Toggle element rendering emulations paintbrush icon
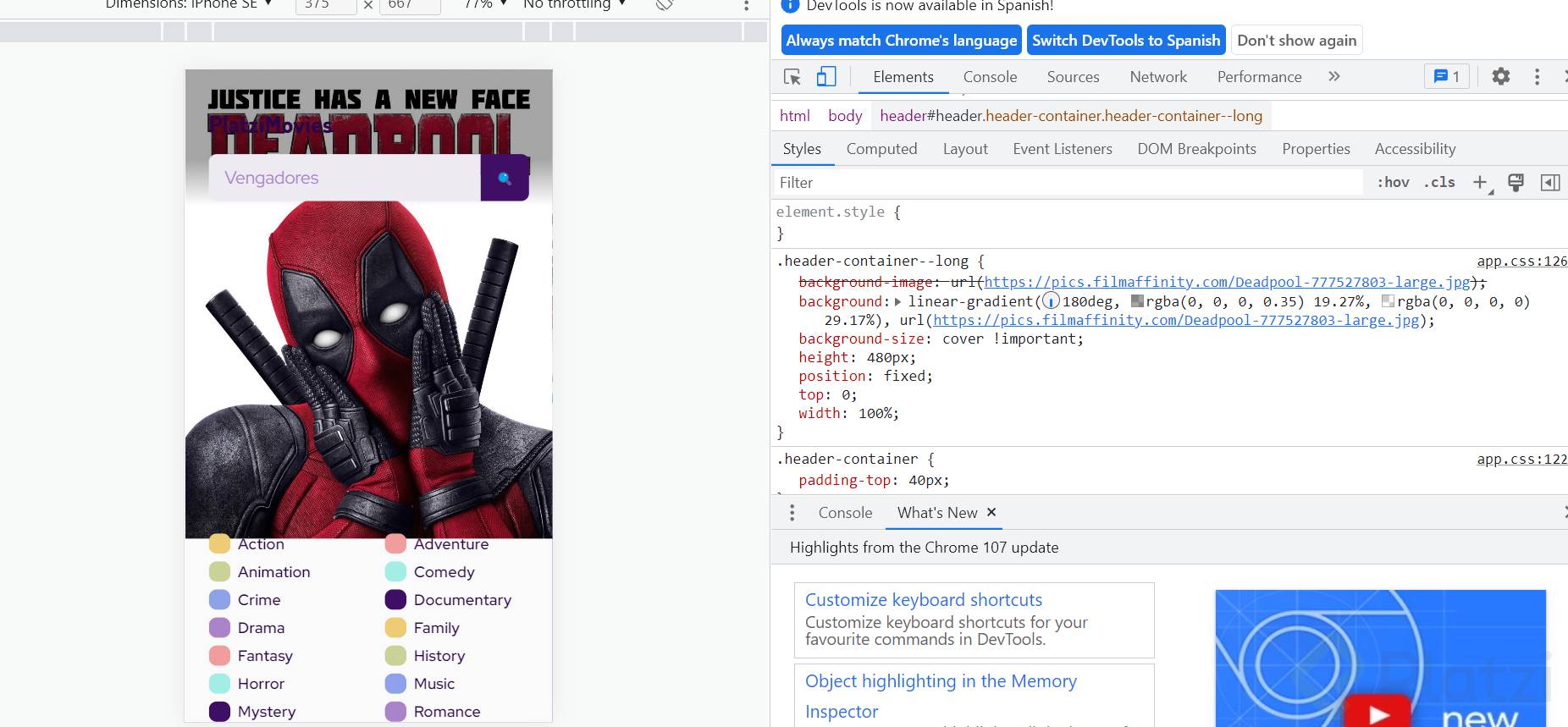 (1516, 183)
